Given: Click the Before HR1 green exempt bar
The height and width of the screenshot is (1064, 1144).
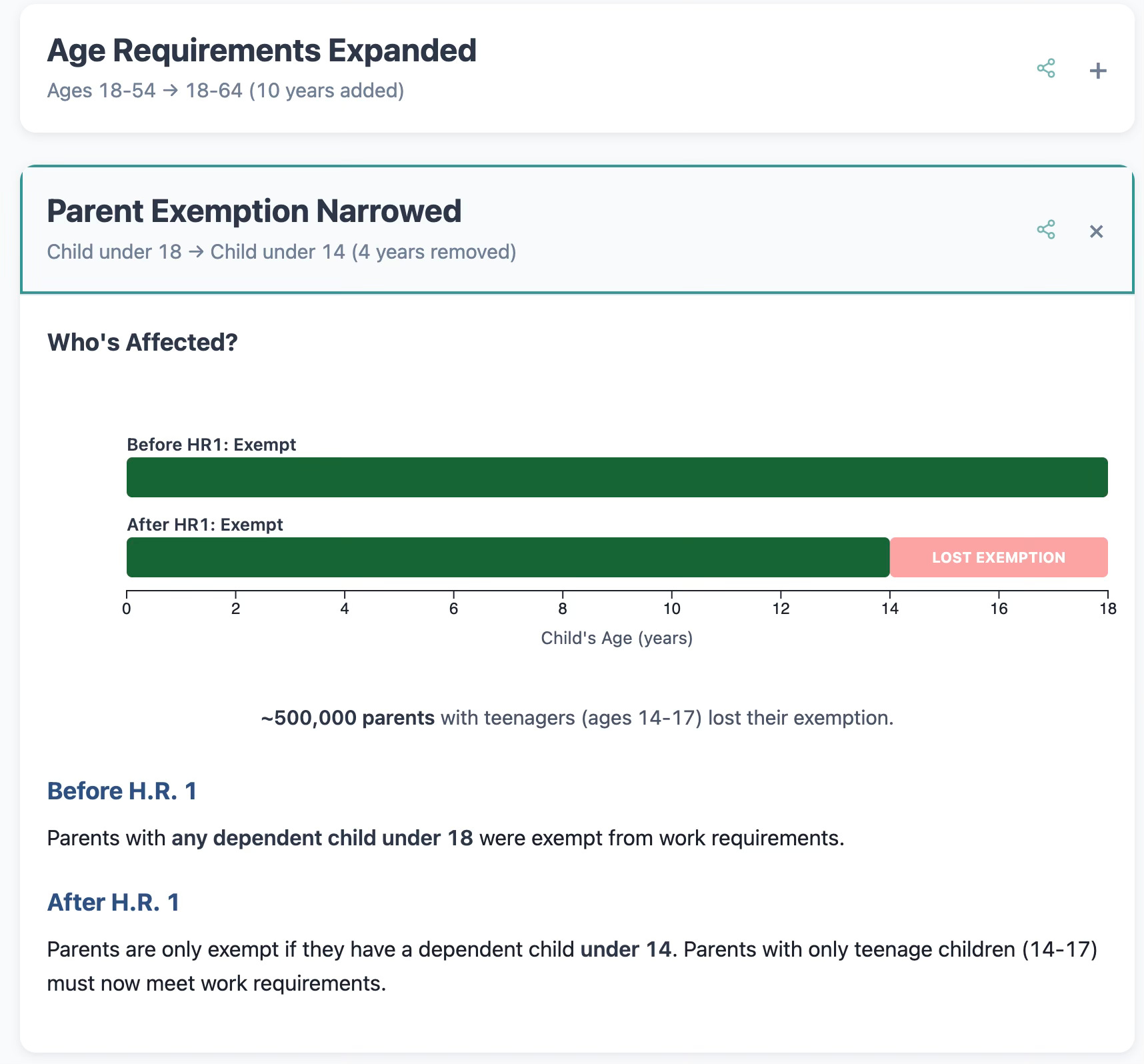Looking at the screenshot, I should click(x=617, y=477).
